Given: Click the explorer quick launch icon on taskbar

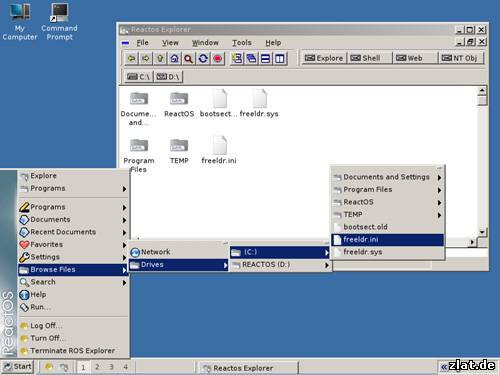Looking at the screenshot, I should click(x=64, y=367).
